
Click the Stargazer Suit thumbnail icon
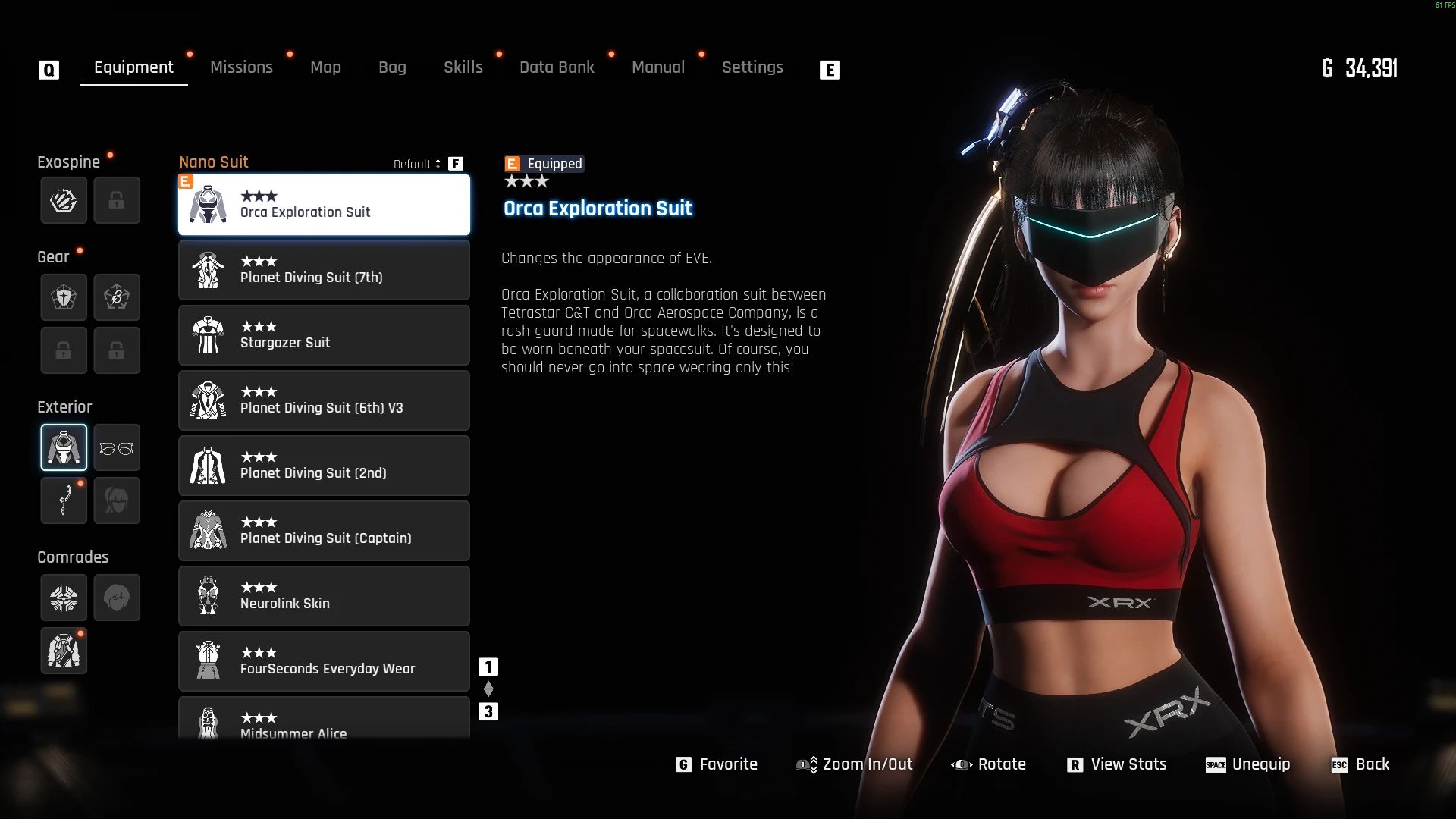tap(208, 335)
